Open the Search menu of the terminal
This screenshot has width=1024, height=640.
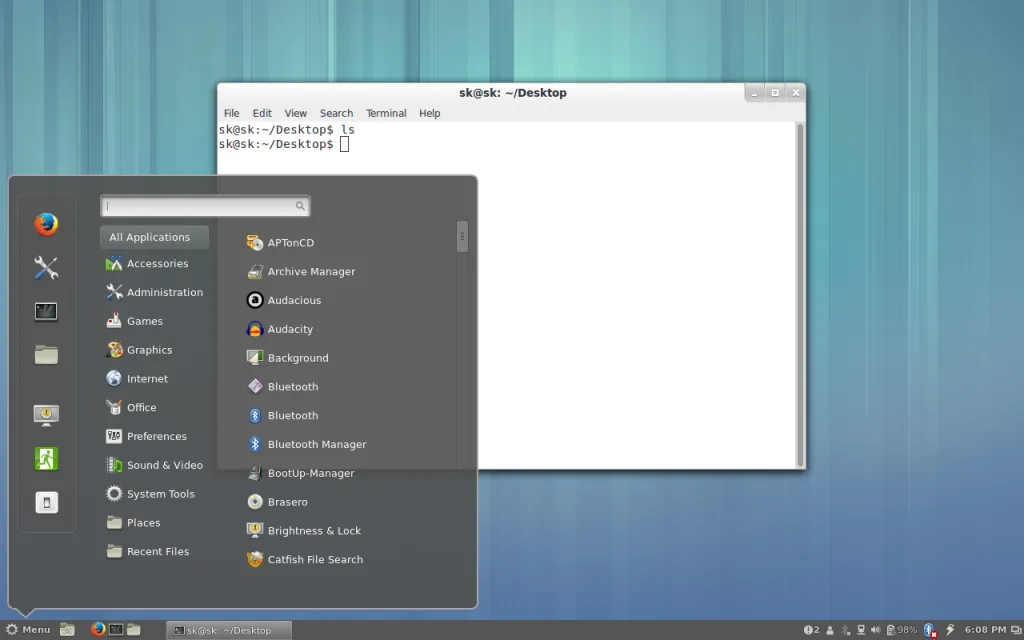[336, 113]
